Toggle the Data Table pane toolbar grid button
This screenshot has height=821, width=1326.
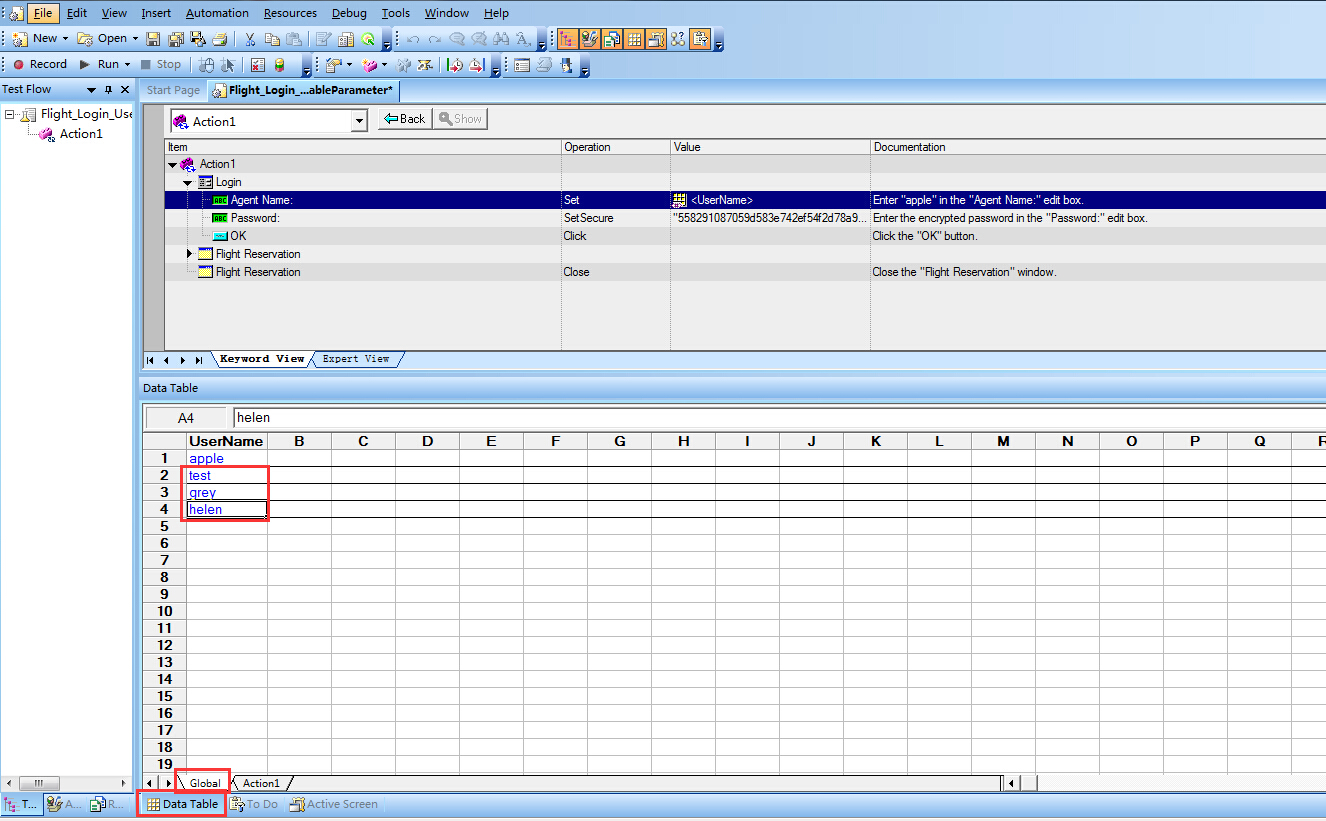pyautogui.click(x=634, y=39)
